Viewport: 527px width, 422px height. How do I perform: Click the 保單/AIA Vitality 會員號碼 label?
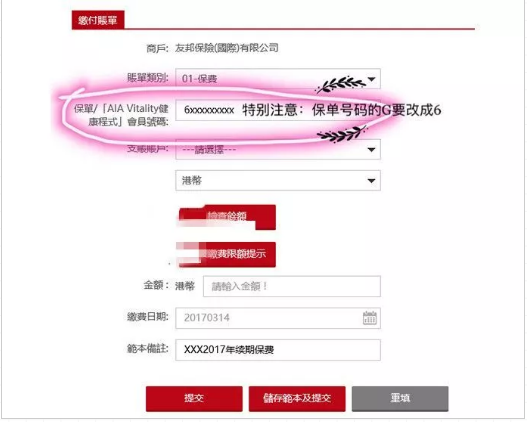pyautogui.click(x=121, y=115)
